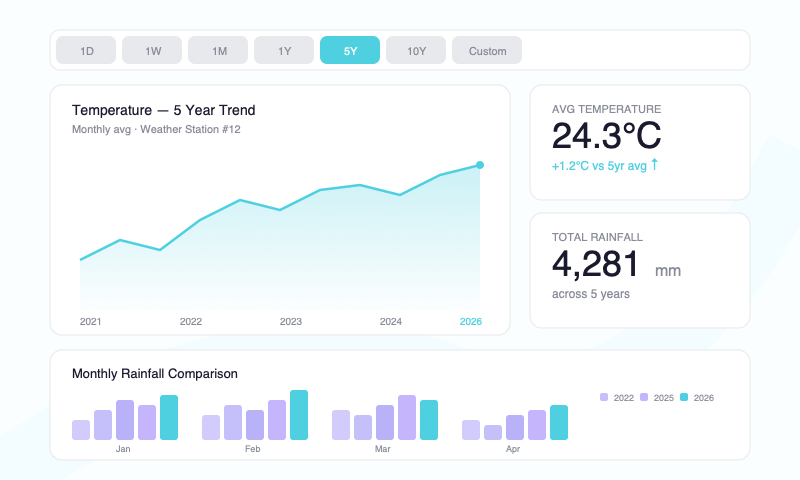The width and height of the screenshot is (800, 480).
Task: Click the 'Monthly Rainfall Comparison' heading
Action: point(155,374)
